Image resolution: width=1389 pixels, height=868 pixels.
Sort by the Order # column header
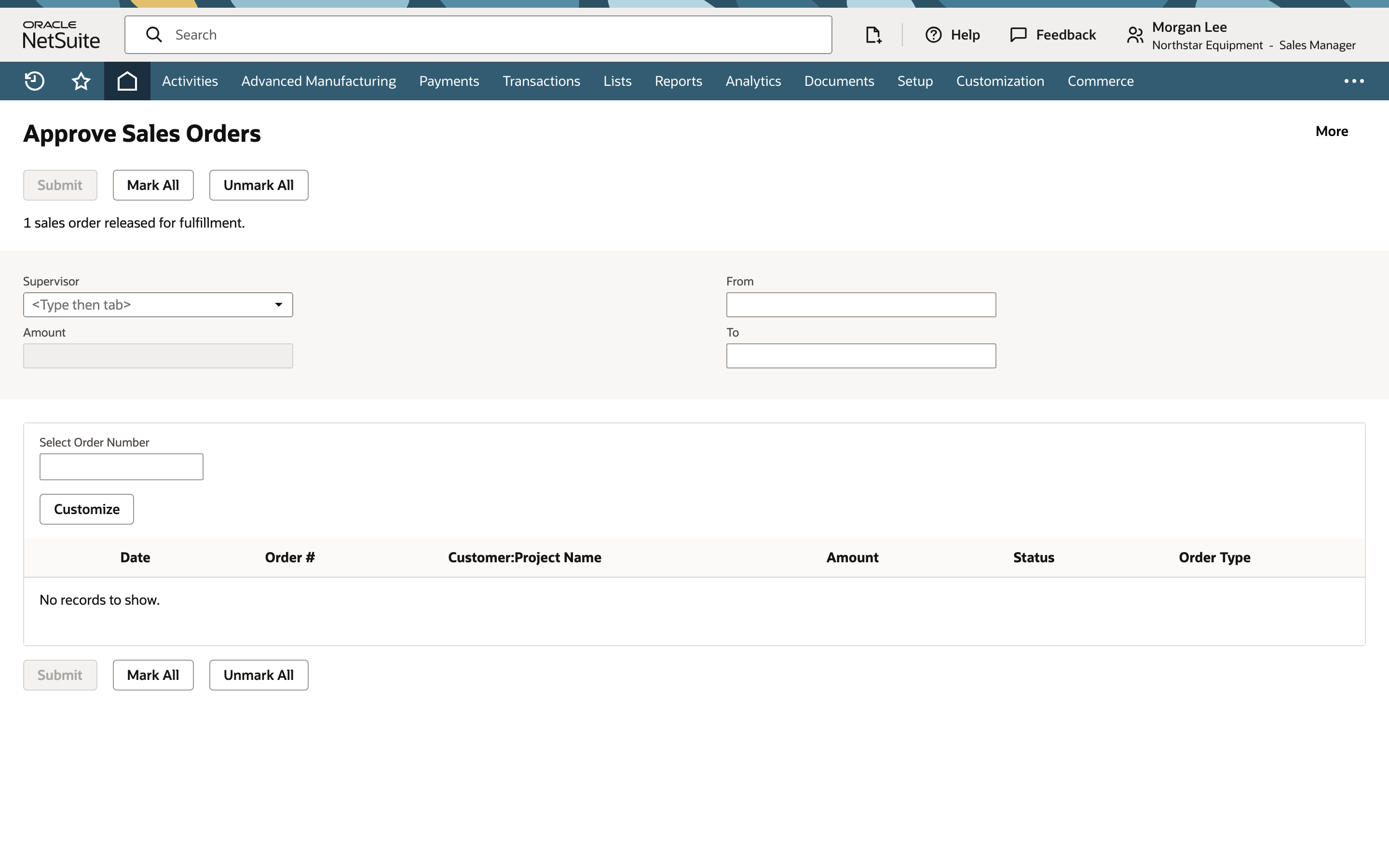(x=290, y=557)
